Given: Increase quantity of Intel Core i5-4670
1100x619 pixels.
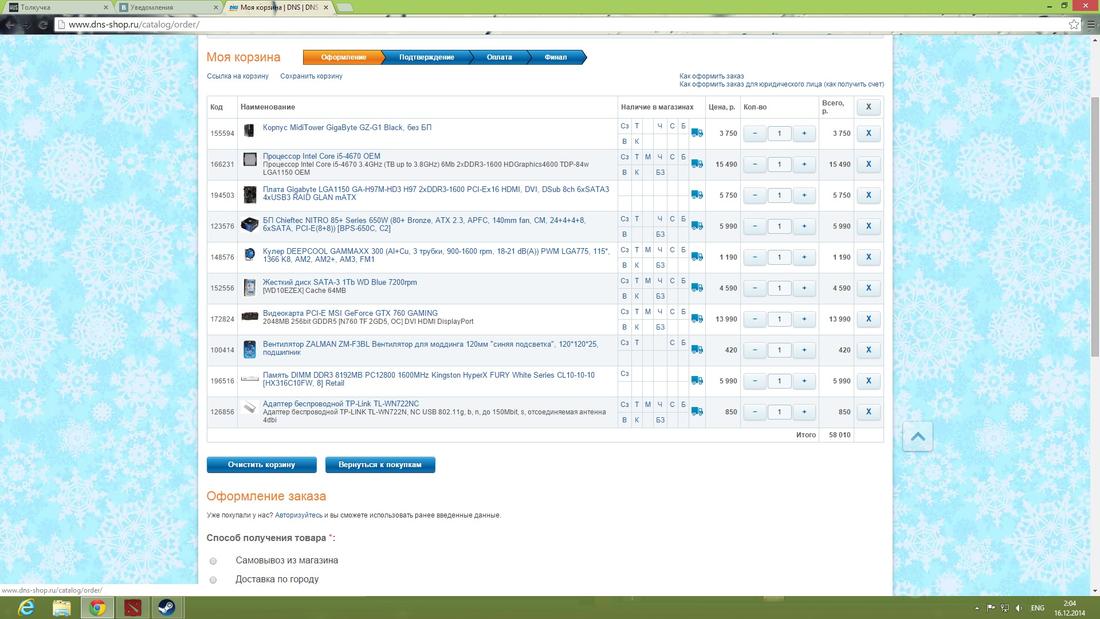Looking at the screenshot, I should (804, 164).
